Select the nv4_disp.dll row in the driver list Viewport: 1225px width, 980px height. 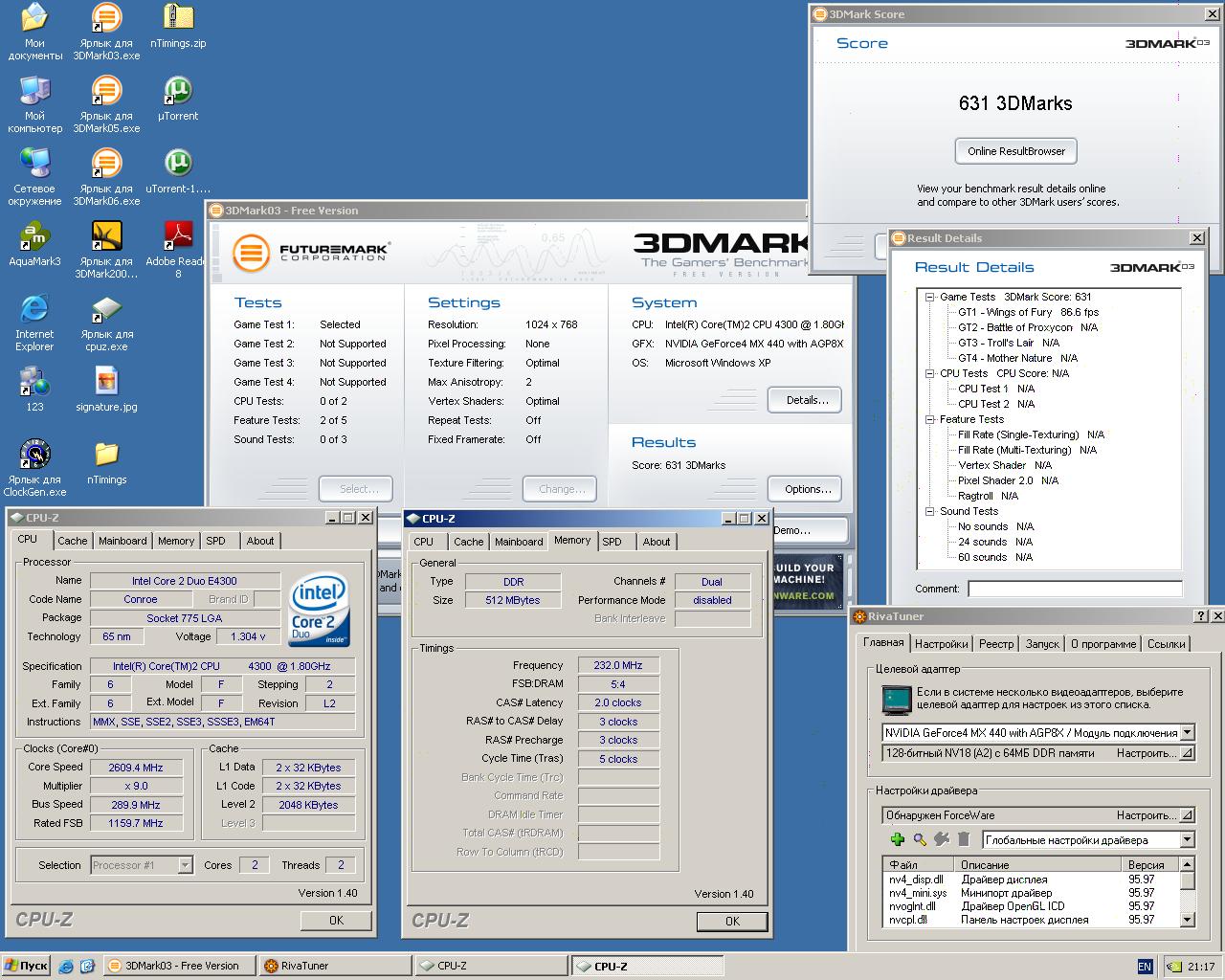click(x=1031, y=880)
